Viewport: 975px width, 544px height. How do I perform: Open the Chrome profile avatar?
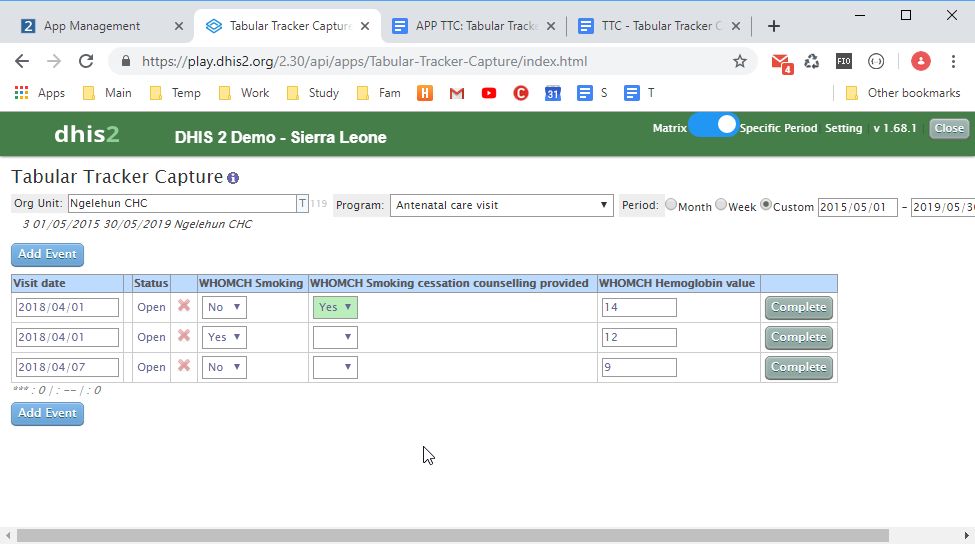point(920,61)
